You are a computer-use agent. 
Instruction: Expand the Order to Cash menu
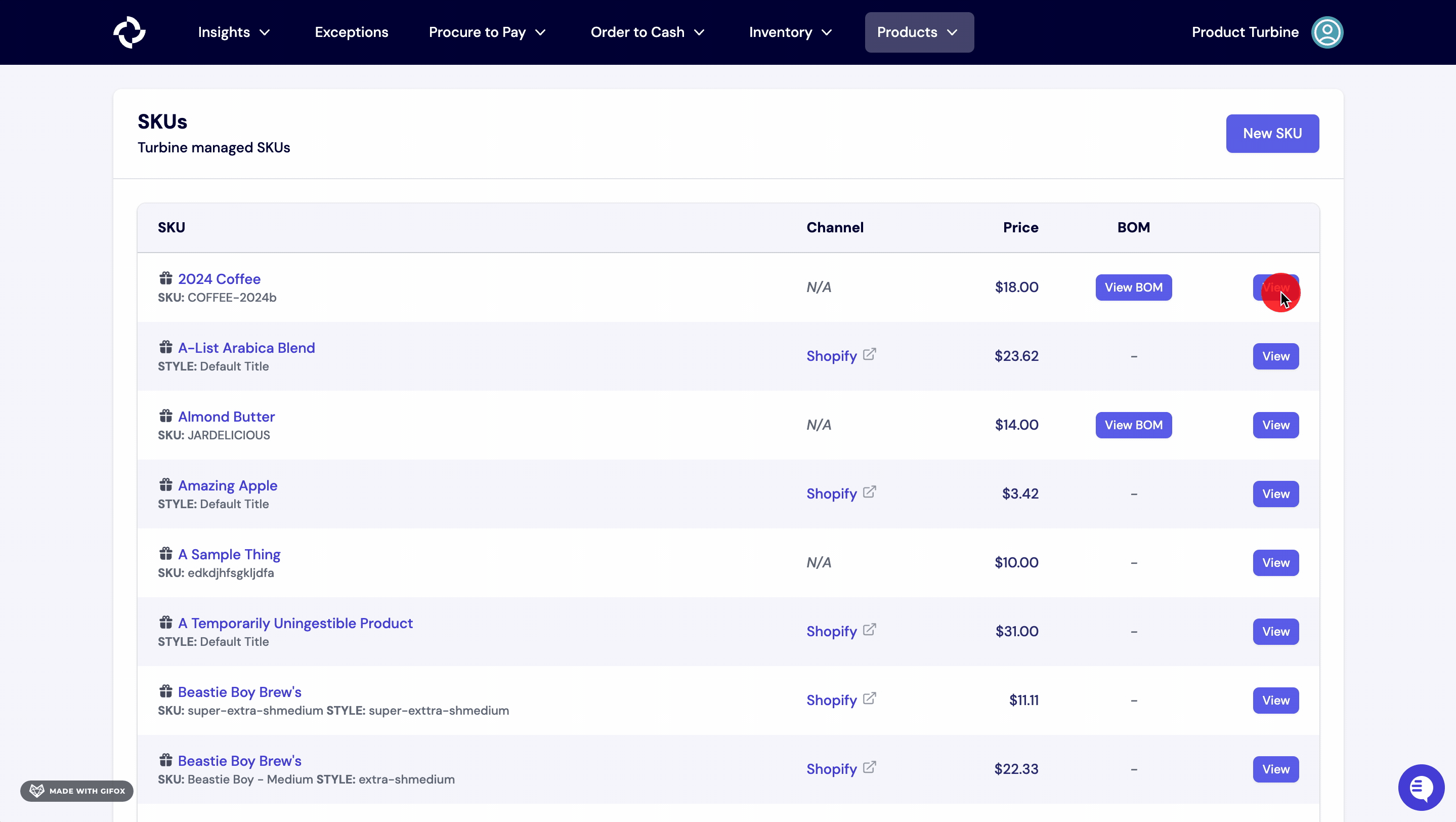click(647, 32)
